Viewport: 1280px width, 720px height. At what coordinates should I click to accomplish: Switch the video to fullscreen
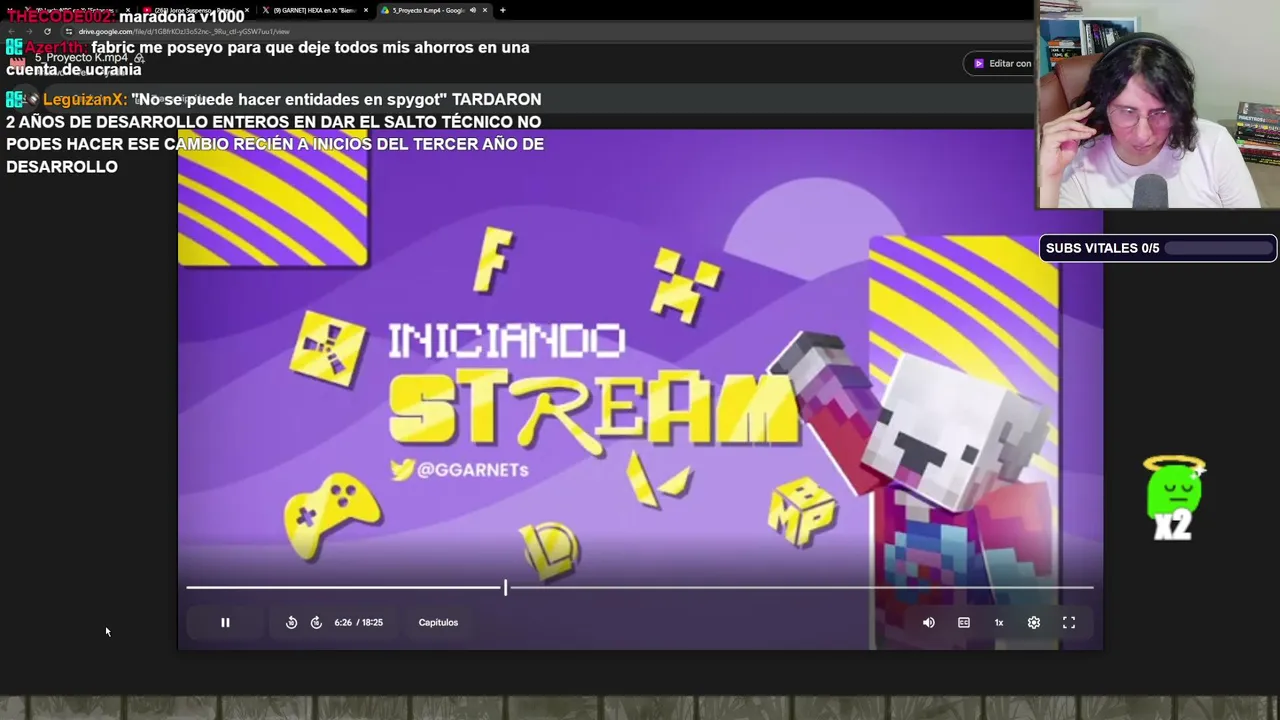[x=1069, y=622]
